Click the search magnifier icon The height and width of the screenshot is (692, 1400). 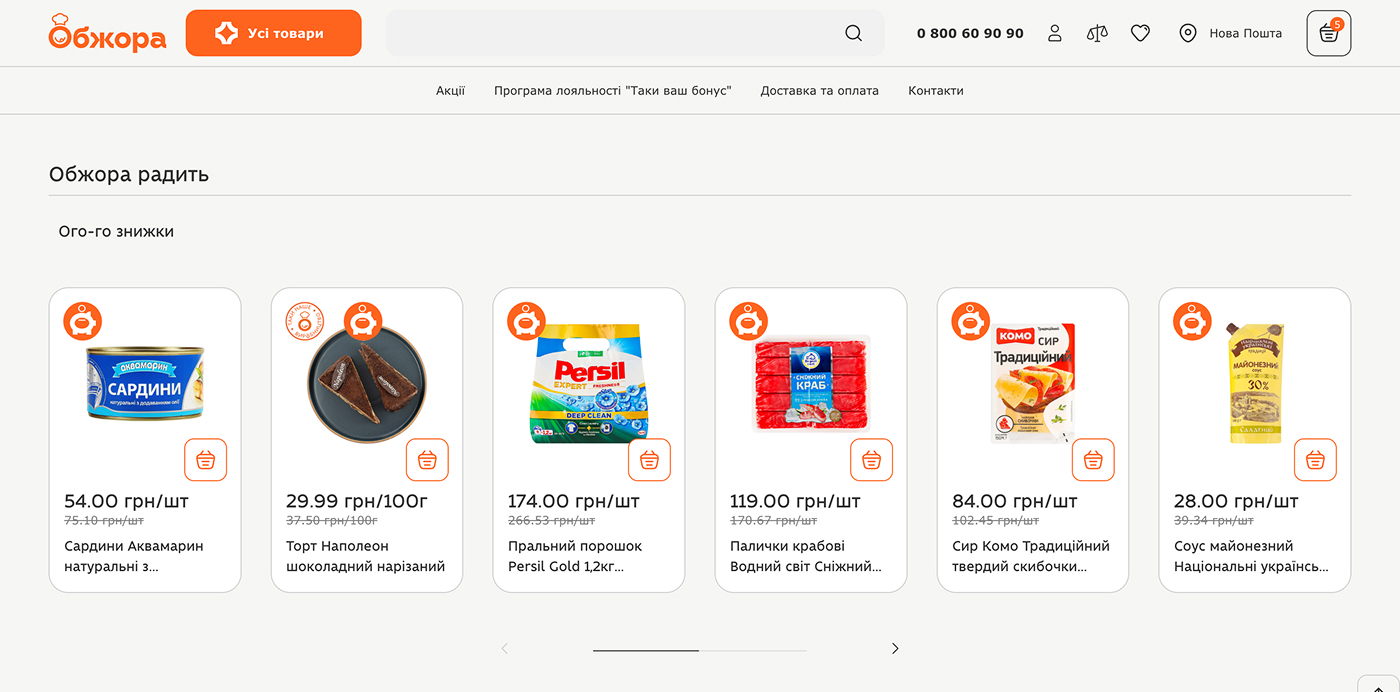pyautogui.click(x=853, y=33)
